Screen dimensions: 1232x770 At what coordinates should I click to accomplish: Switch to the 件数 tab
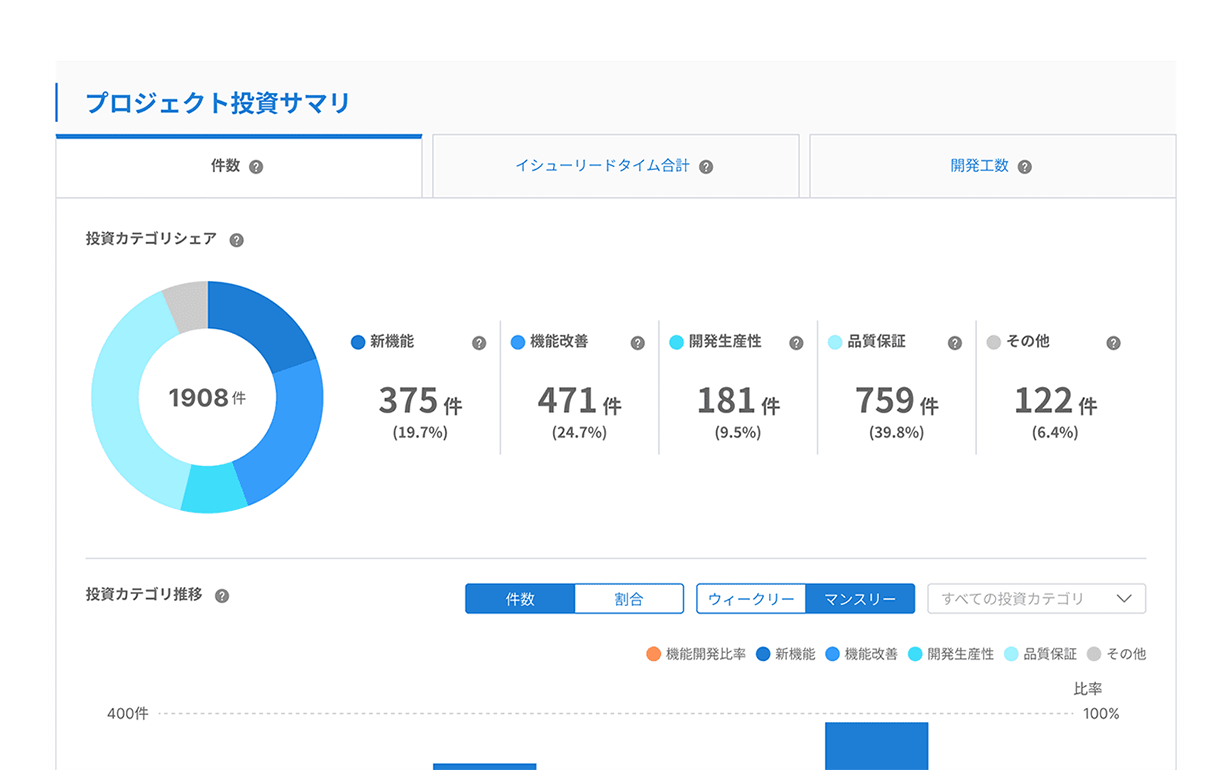pos(239,166)
